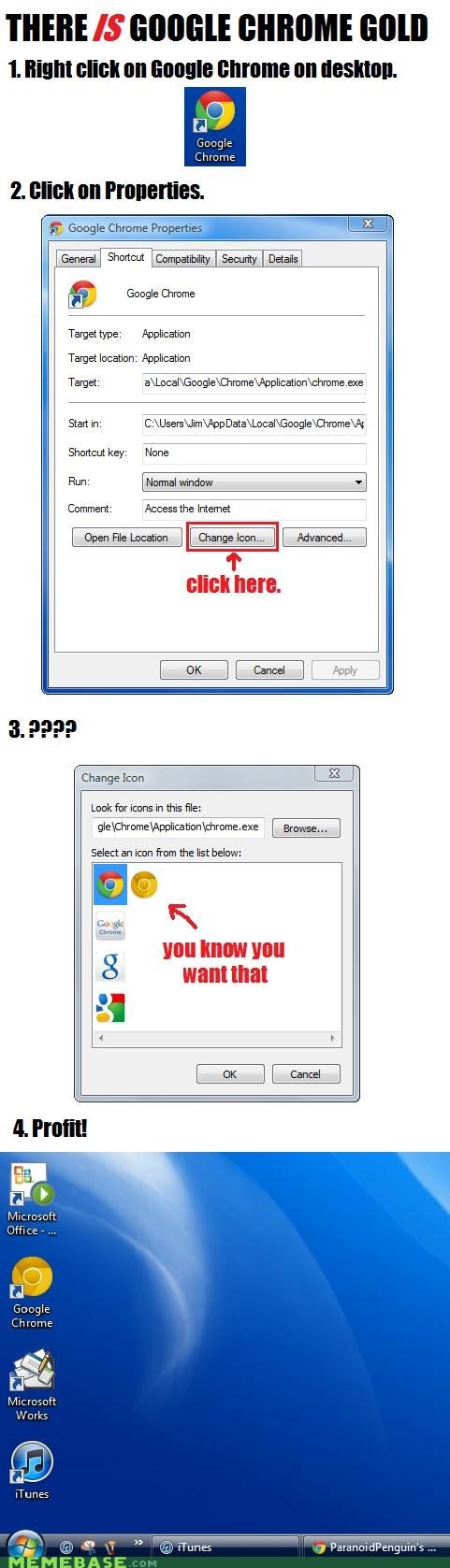
Task: Open the gold Google Chrome desktop shortcut
Action: click(32, 1292)
